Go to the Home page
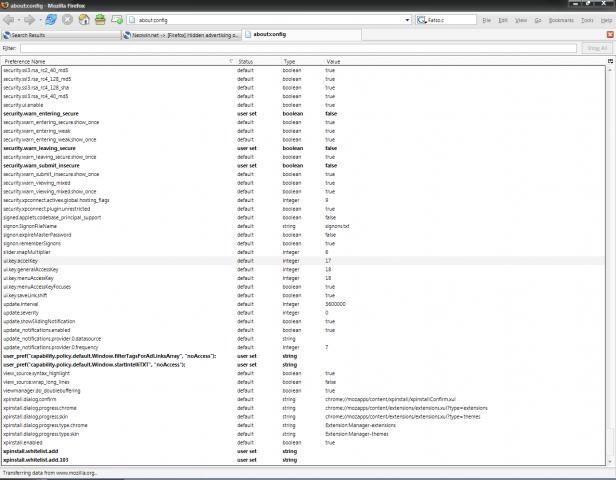Screen dimensions: 616x480 (x=84, y=20)
